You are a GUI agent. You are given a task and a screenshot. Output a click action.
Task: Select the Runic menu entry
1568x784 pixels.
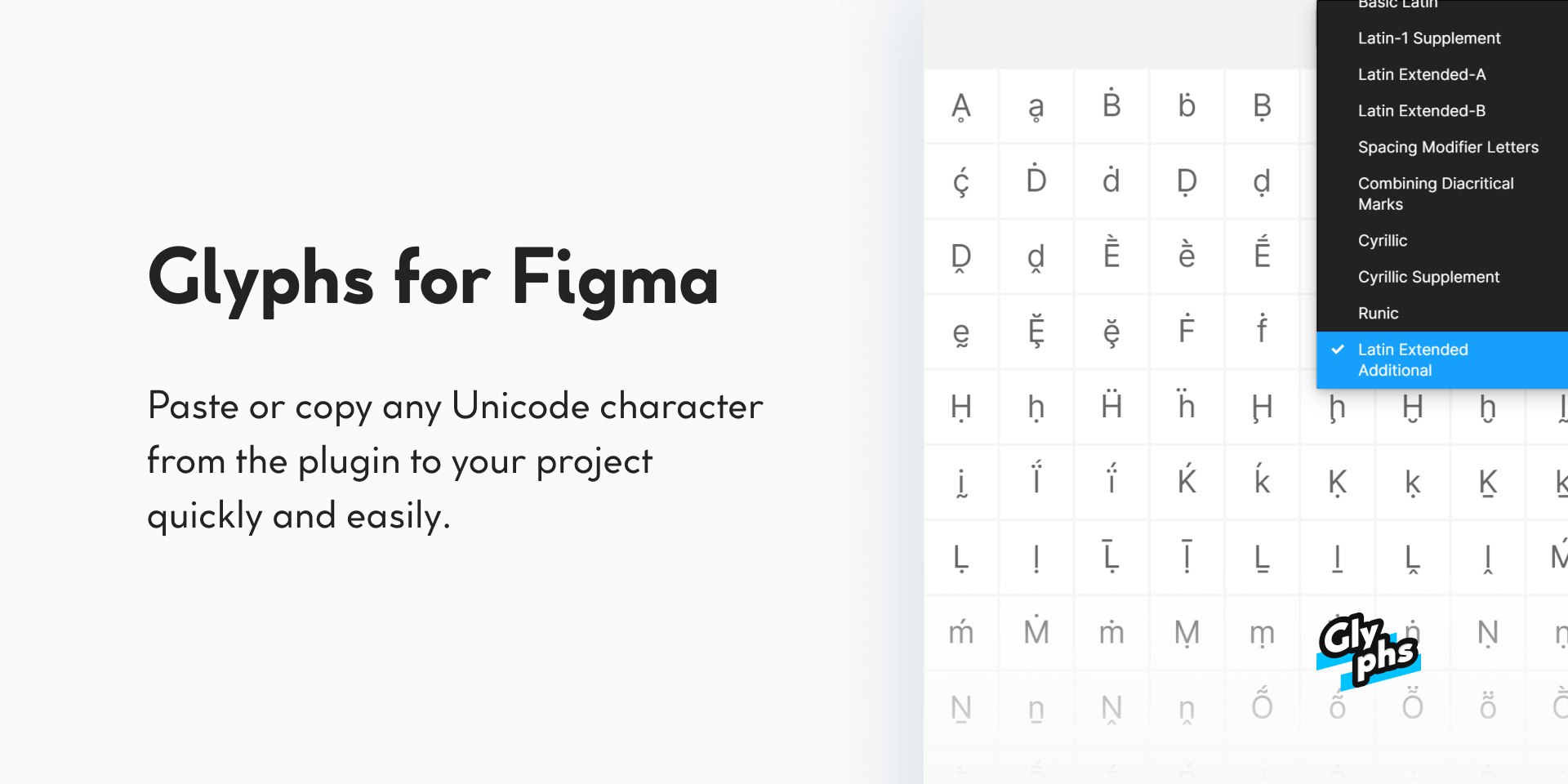(1379, 314)
